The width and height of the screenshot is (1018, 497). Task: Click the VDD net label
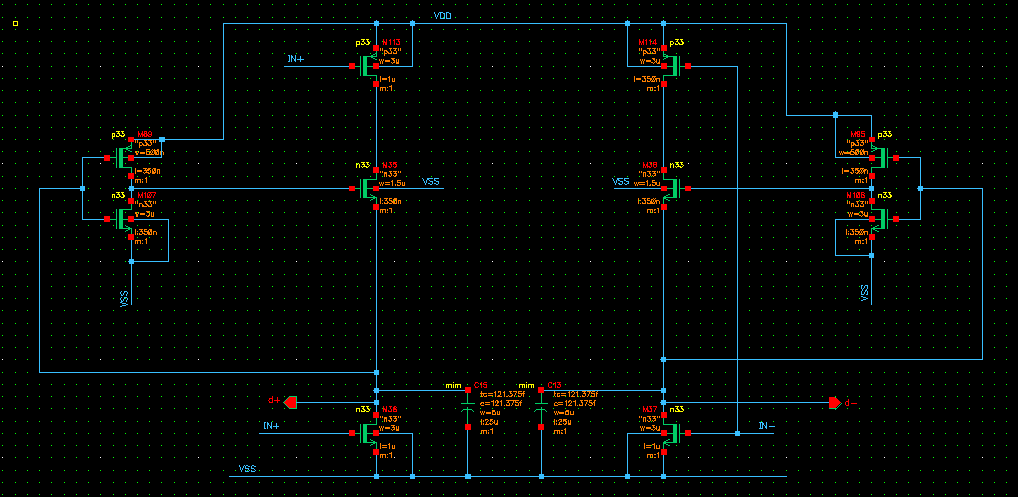442,16
